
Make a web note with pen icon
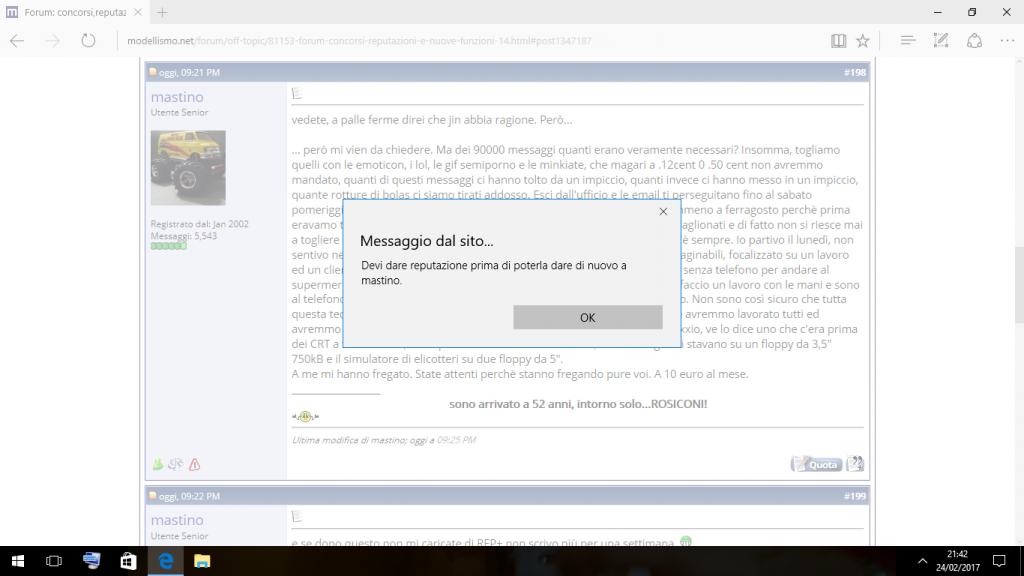point(940,41)
